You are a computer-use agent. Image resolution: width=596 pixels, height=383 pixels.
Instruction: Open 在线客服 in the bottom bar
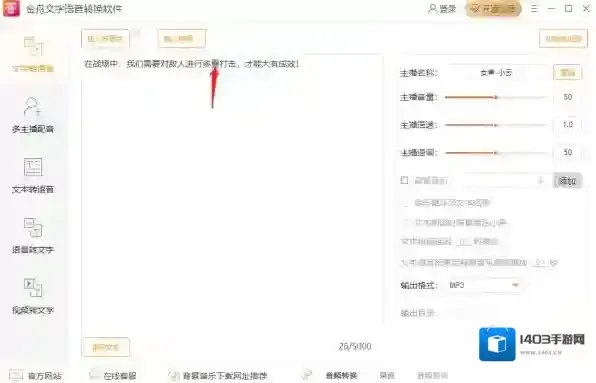click(x=113, y=376)
